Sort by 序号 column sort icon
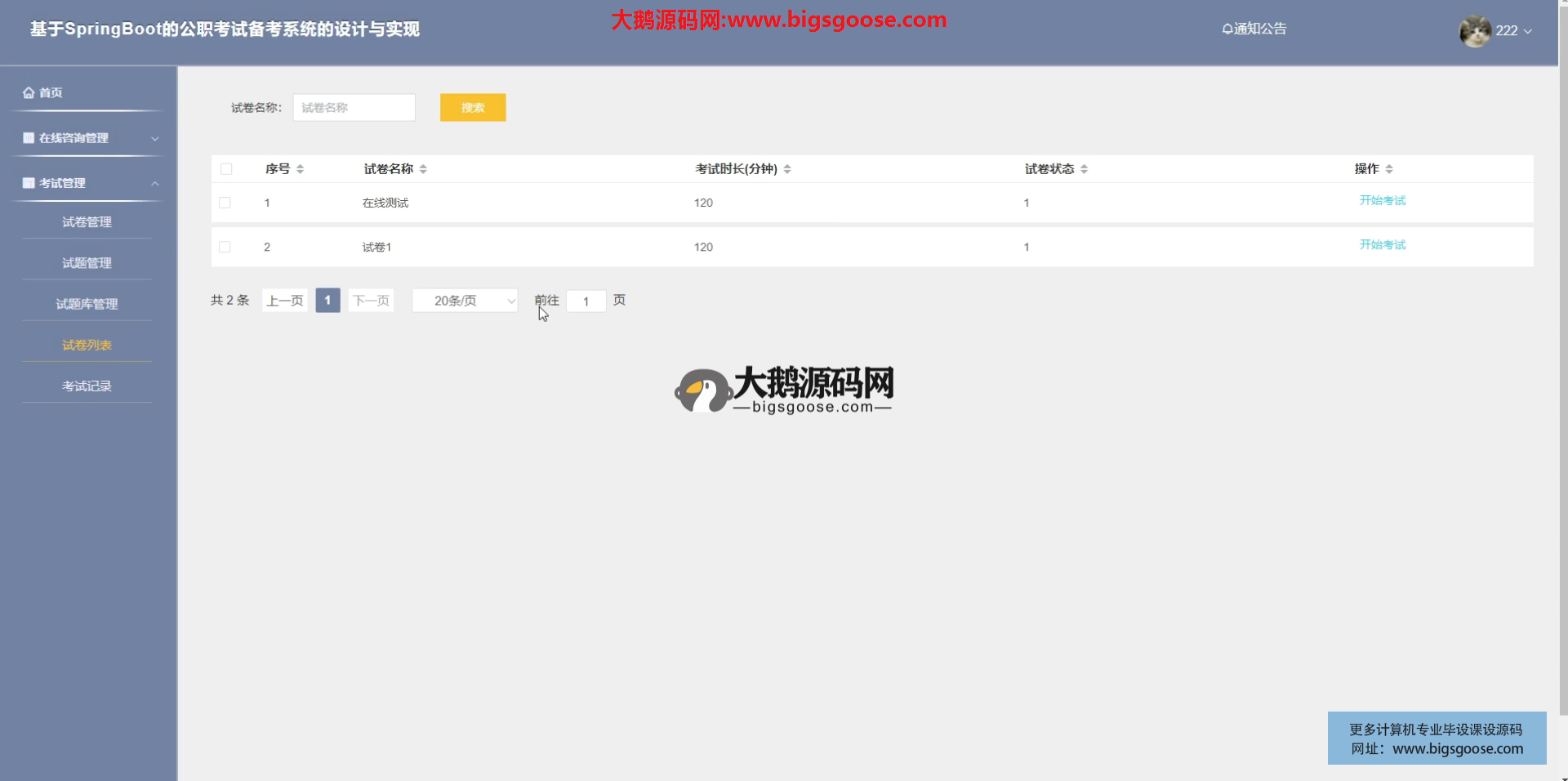 [300, 169]
